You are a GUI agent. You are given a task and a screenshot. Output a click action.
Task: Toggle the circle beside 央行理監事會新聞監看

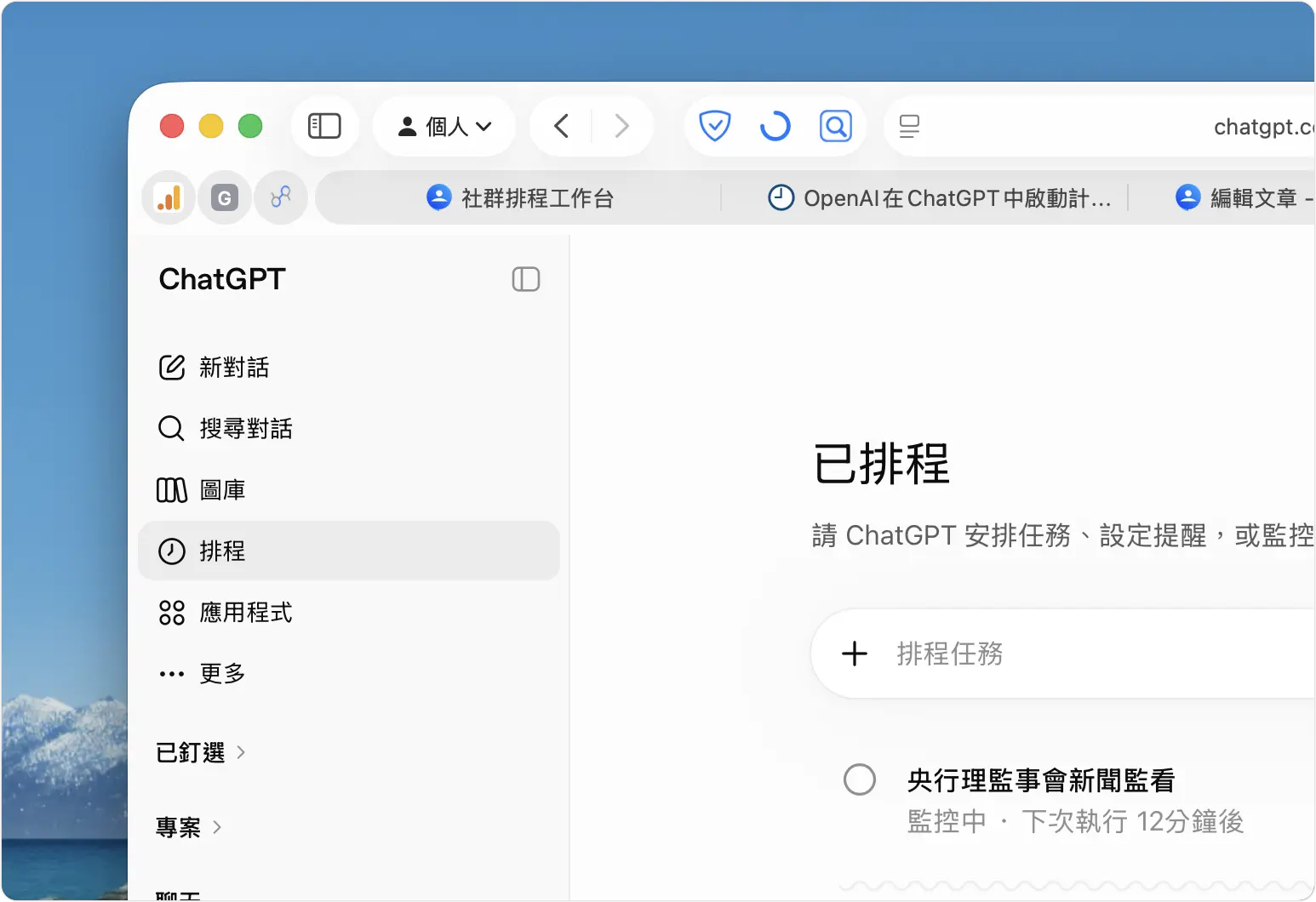859,779
